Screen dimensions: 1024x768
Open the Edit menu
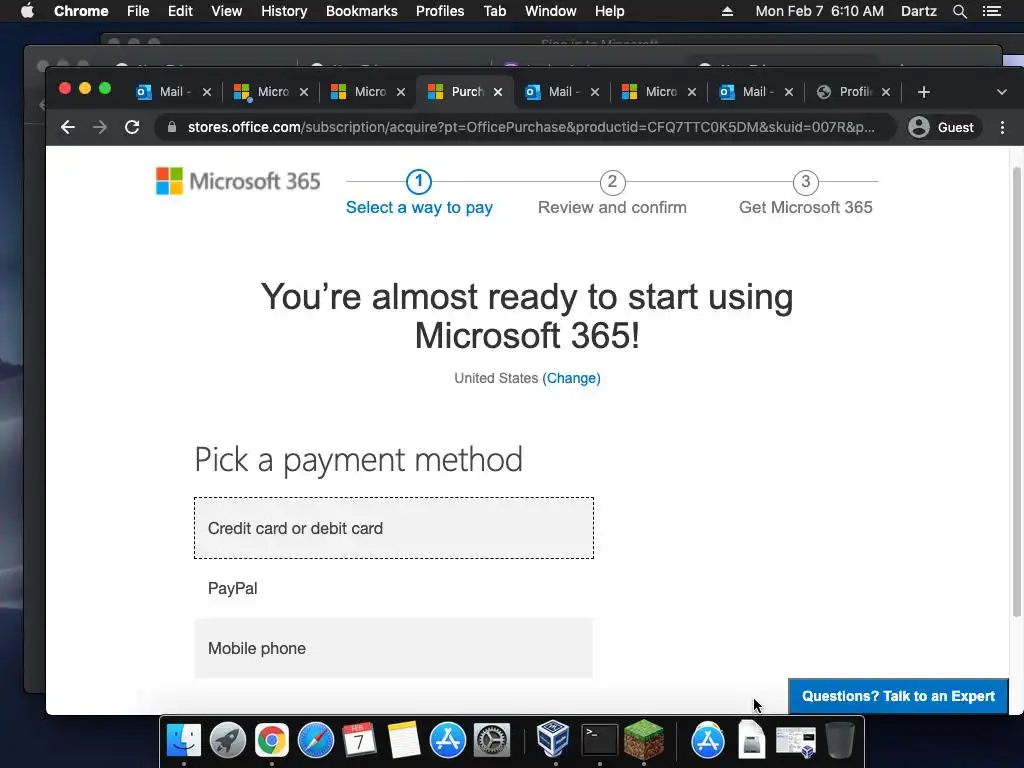click(180, 11)
